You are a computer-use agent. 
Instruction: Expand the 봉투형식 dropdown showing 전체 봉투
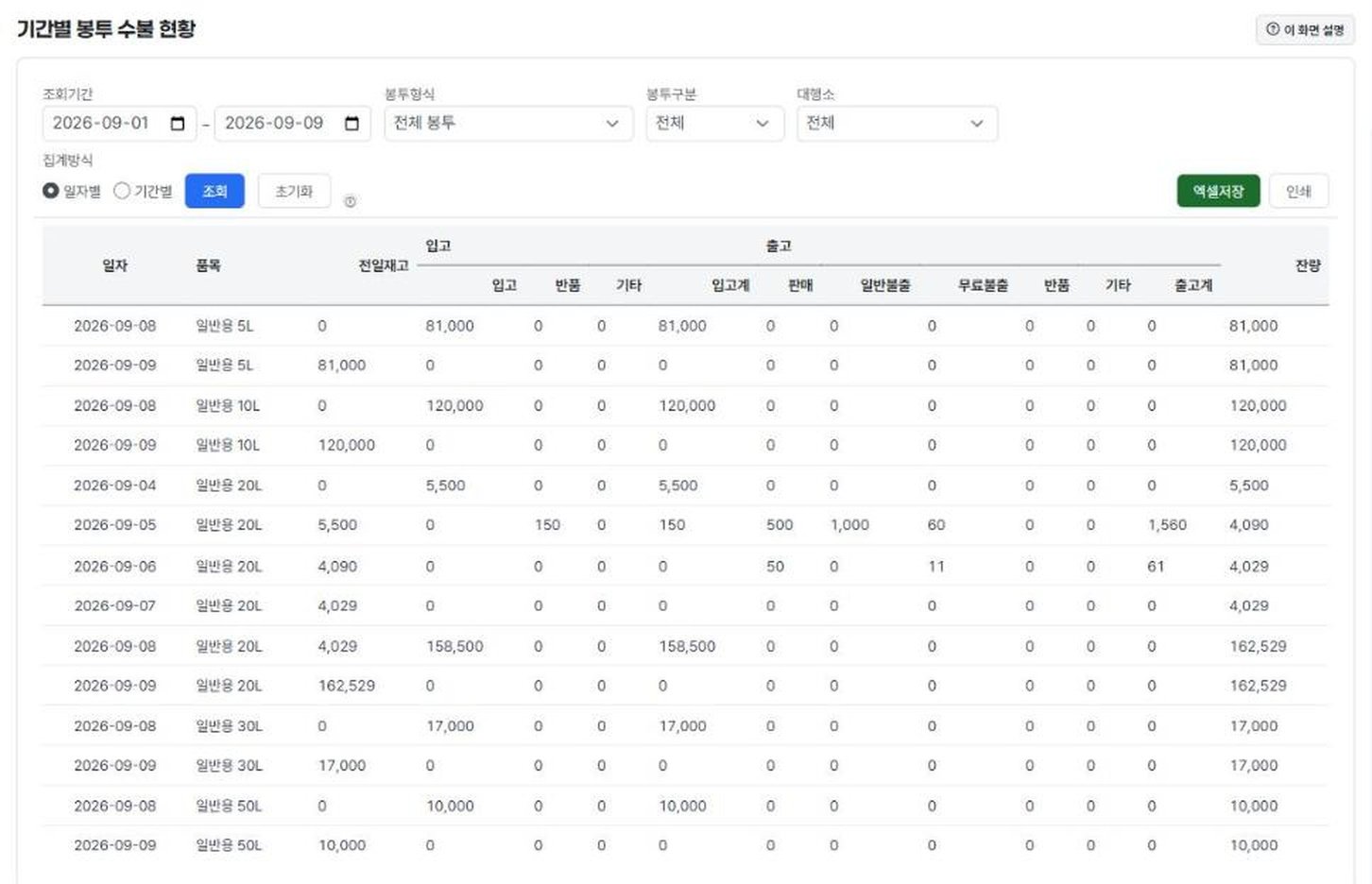pos(508,124)
